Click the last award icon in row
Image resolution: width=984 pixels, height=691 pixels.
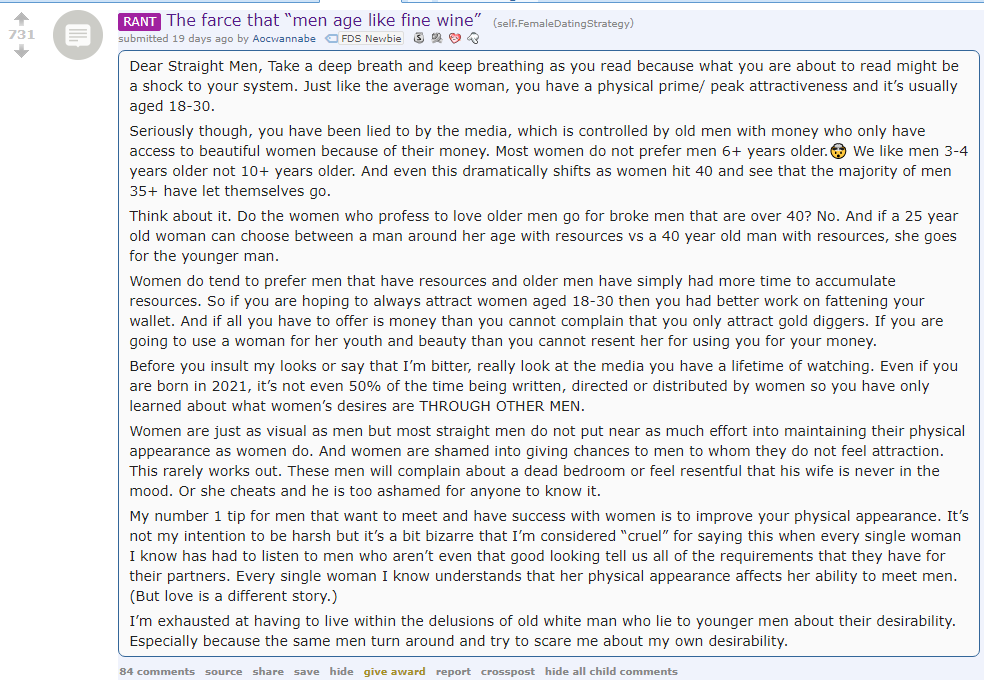473,38
